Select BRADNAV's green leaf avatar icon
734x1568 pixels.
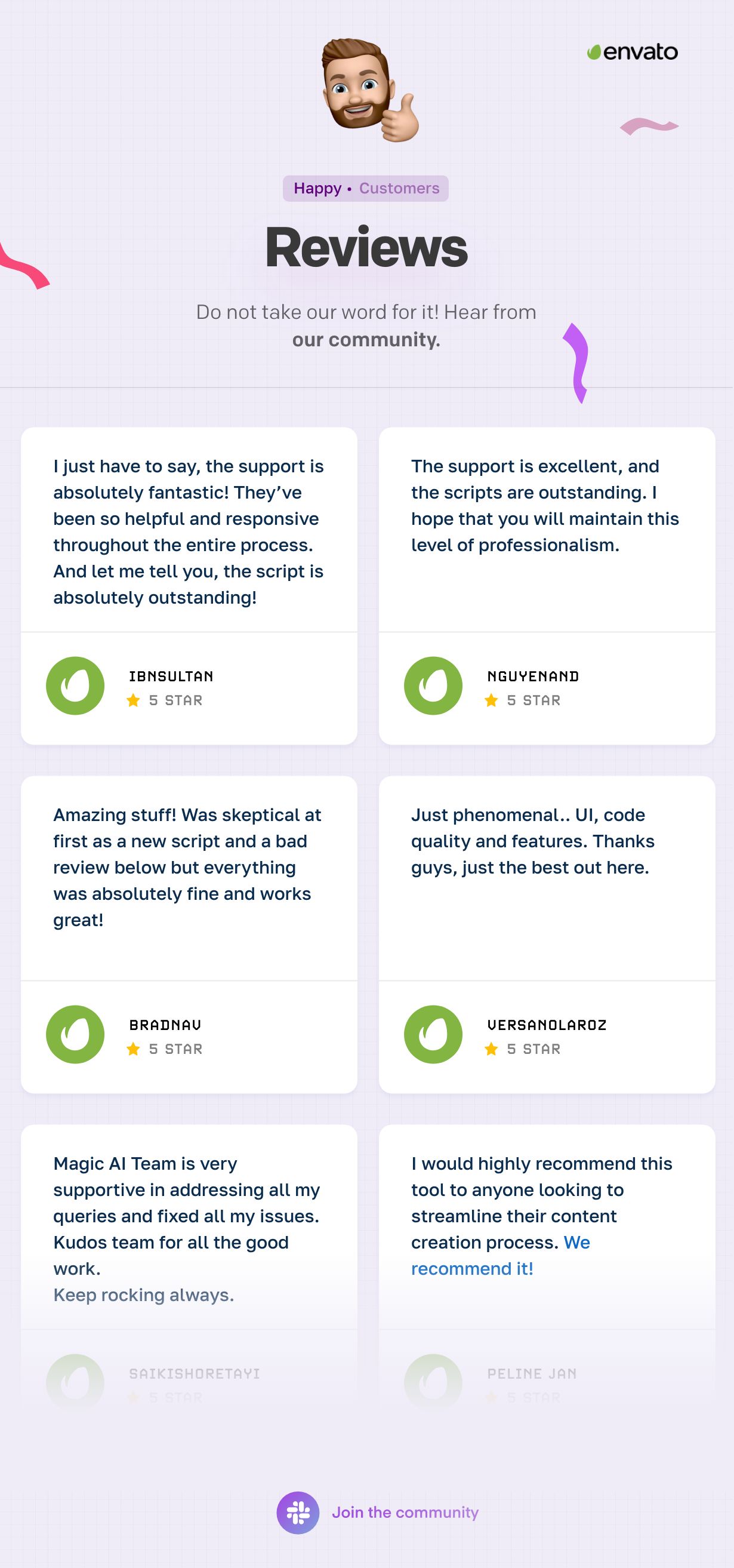(x=76, y=1034)
